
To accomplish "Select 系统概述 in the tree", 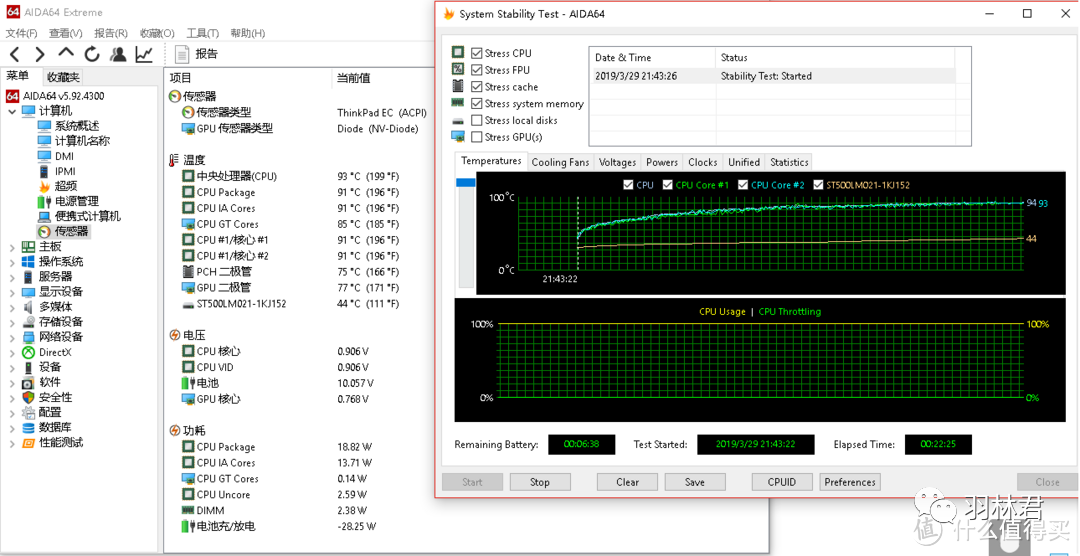I will pyautogui.click(x=76, y=126).
